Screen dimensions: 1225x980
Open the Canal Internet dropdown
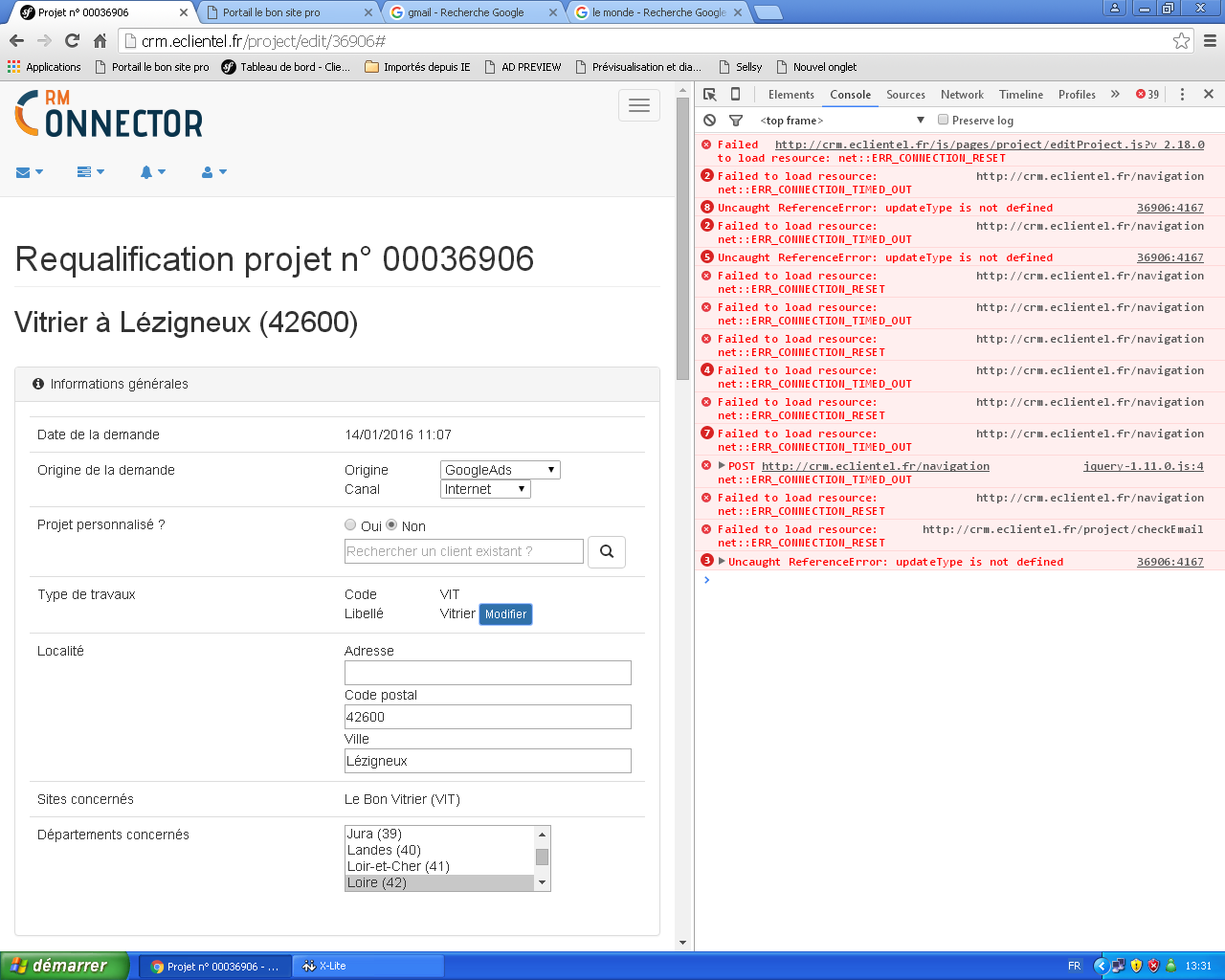485,489
